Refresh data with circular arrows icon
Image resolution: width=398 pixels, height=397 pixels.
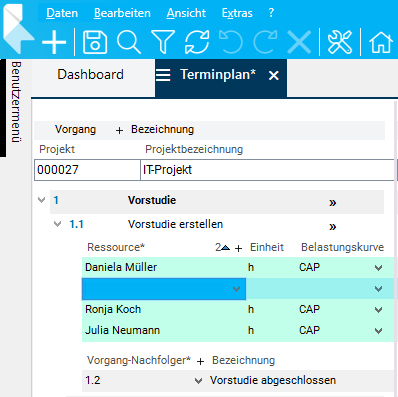click(197, 42)
